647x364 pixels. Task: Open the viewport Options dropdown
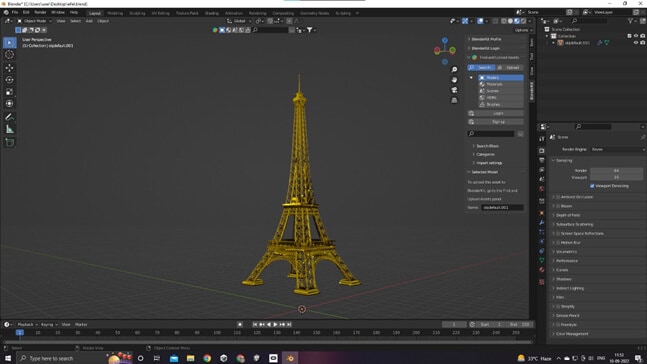tap(523, 30)
